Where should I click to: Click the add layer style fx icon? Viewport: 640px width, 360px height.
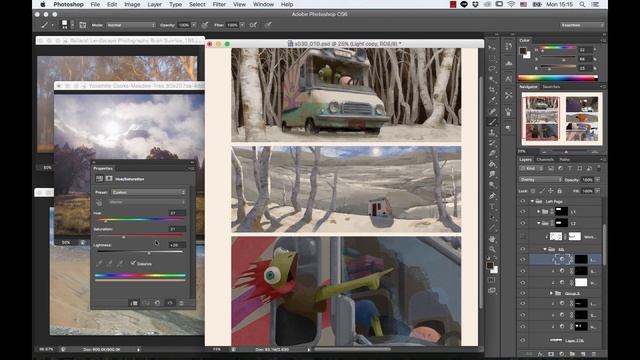(x=540, y=354)
